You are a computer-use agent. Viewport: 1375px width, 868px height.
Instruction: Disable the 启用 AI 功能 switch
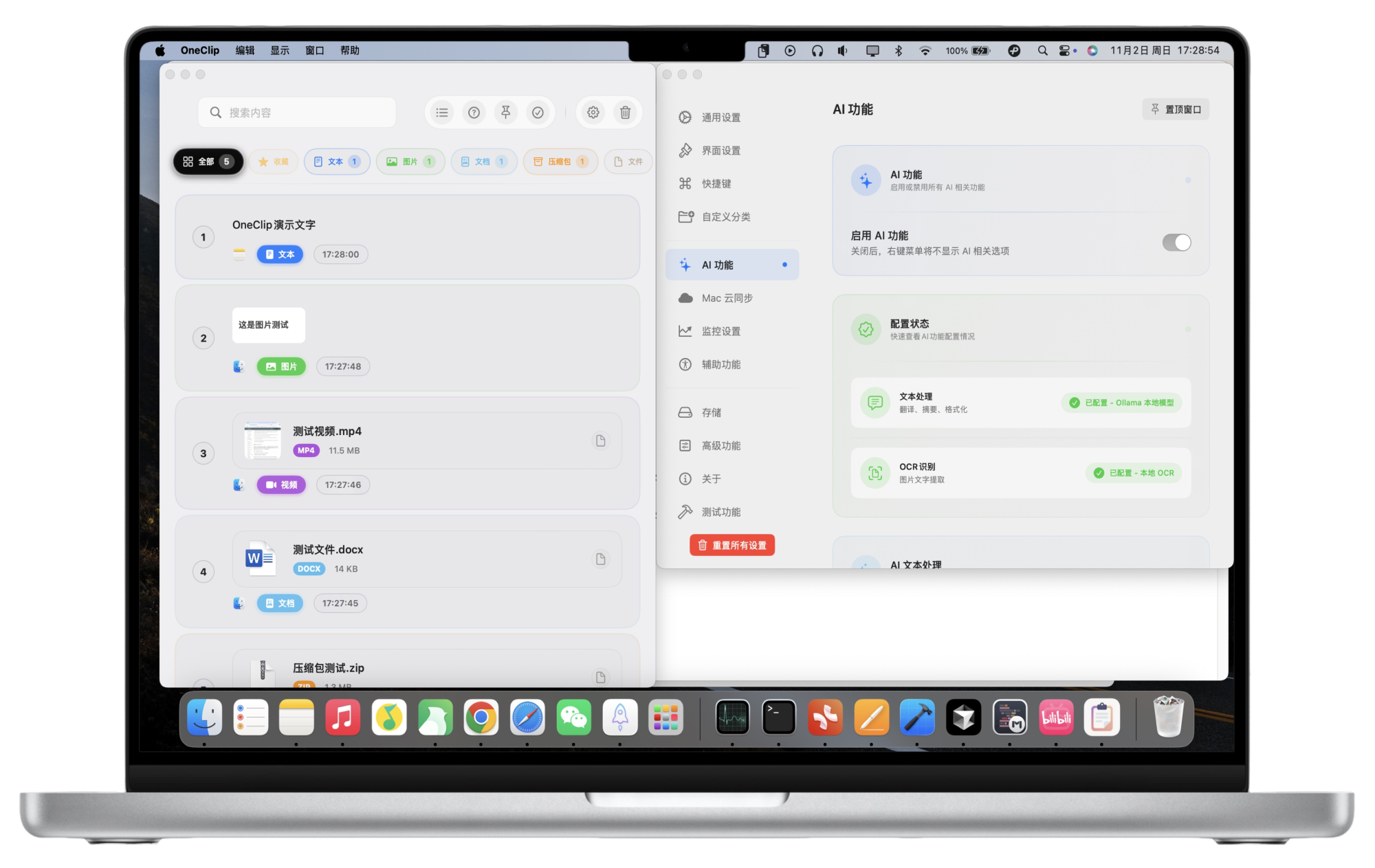(x=1176, y=243)
